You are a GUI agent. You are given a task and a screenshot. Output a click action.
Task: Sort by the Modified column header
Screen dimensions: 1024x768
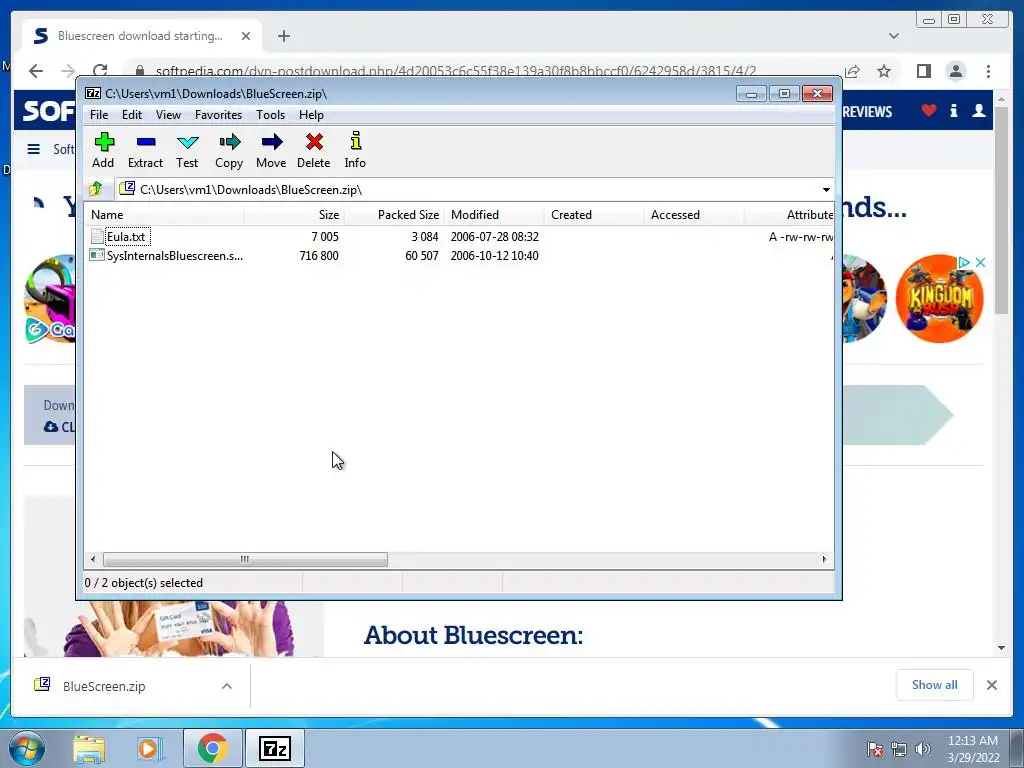coord(494,215)
